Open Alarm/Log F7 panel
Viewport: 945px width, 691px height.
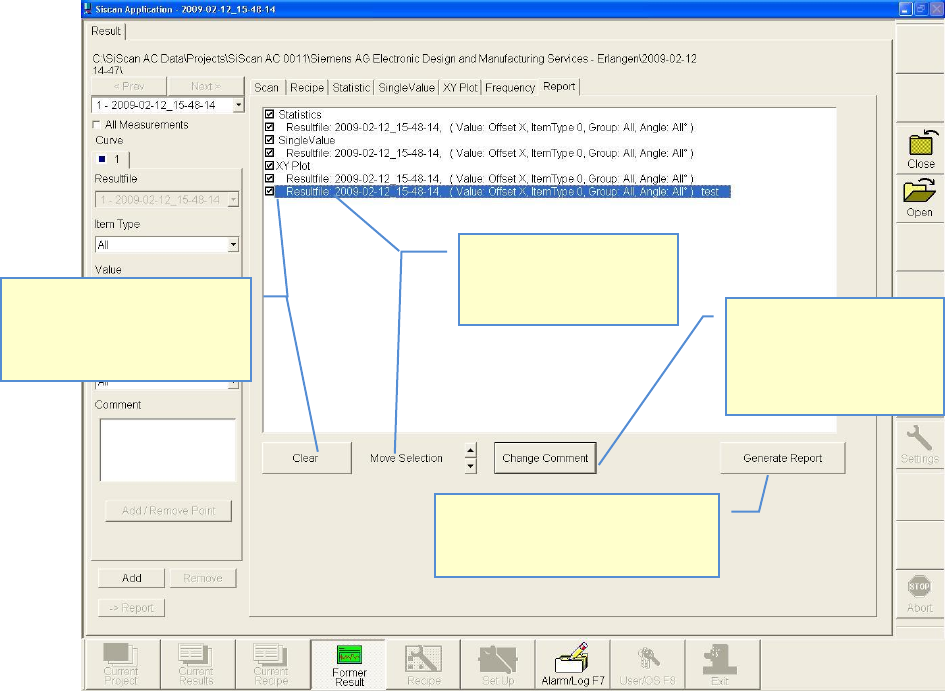pos(568,664)
